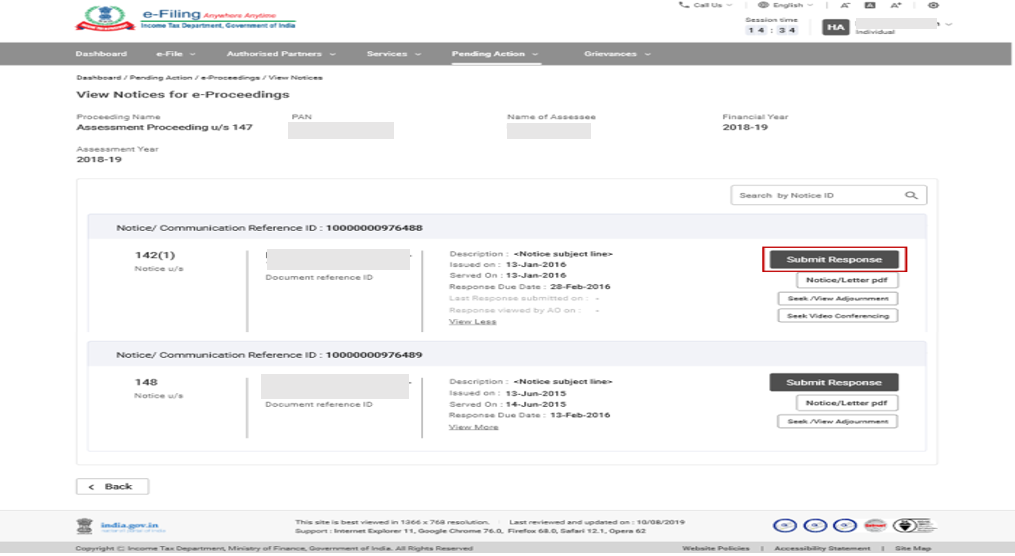Click the HA profile avatar
The image size is (1015, 556).
(836, 27)
